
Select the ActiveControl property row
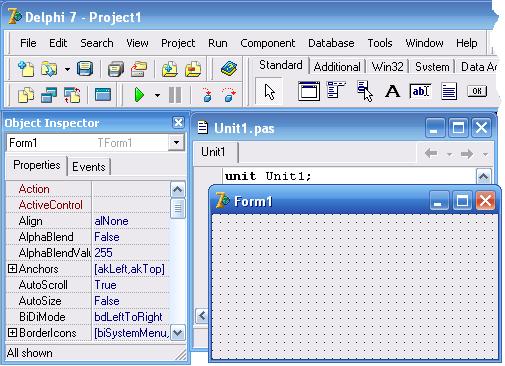pos(88,205)
